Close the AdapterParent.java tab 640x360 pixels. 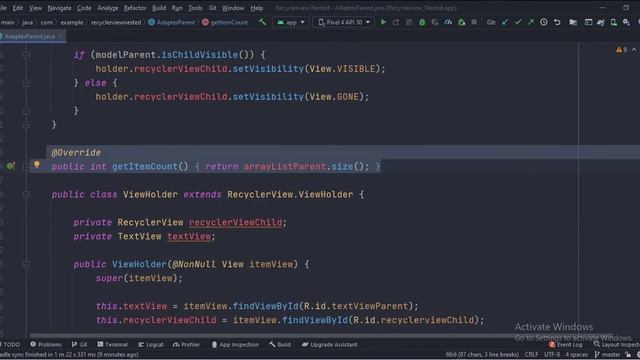click(x=61, y=36)
